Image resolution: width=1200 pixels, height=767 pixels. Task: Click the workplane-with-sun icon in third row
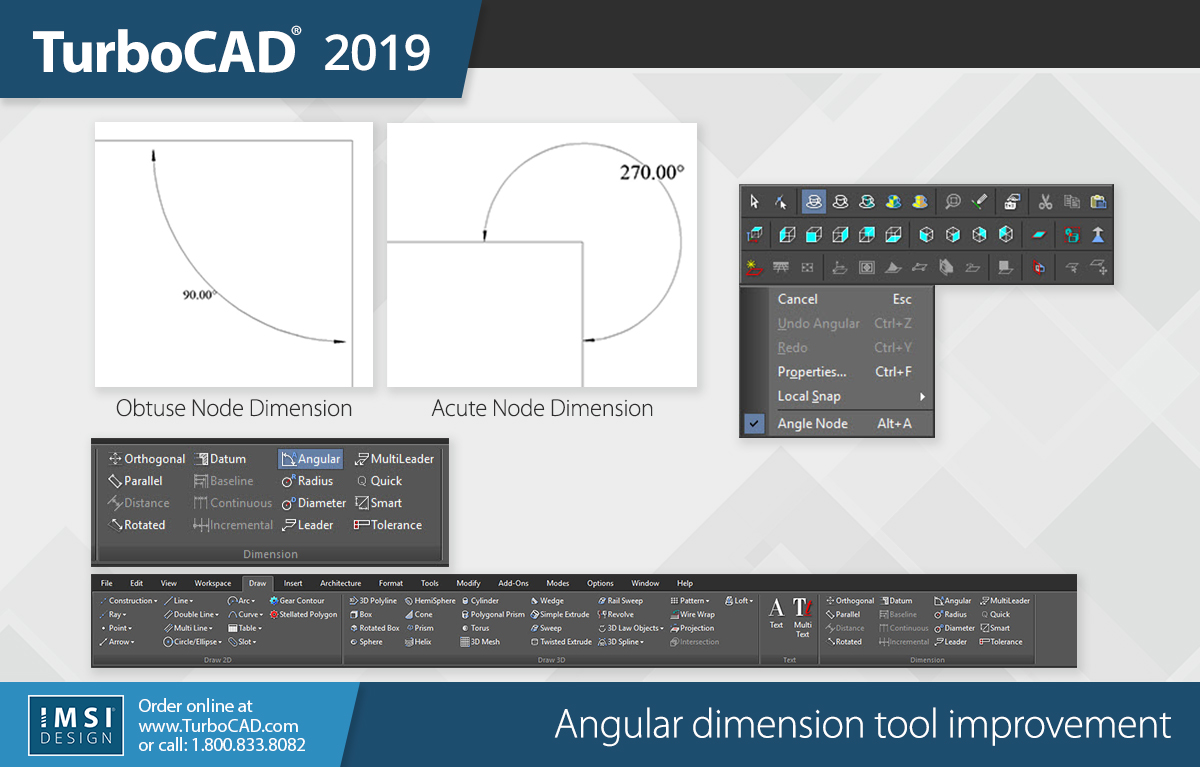(x=755, y=267)
